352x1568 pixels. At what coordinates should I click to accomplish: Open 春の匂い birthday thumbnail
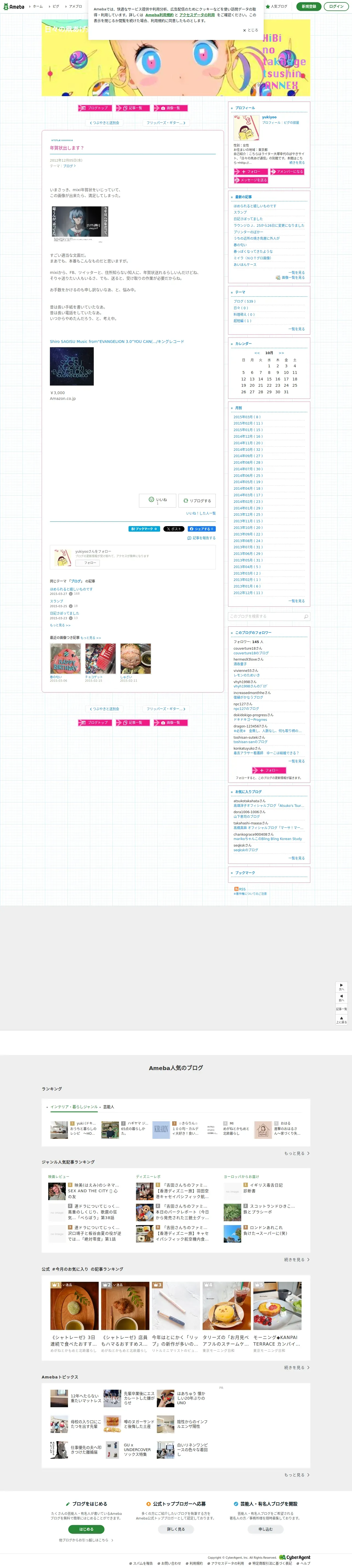65,659
